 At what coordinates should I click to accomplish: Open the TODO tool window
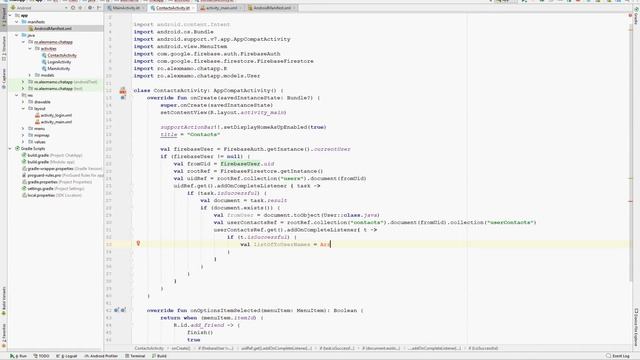tap(41, 356)
